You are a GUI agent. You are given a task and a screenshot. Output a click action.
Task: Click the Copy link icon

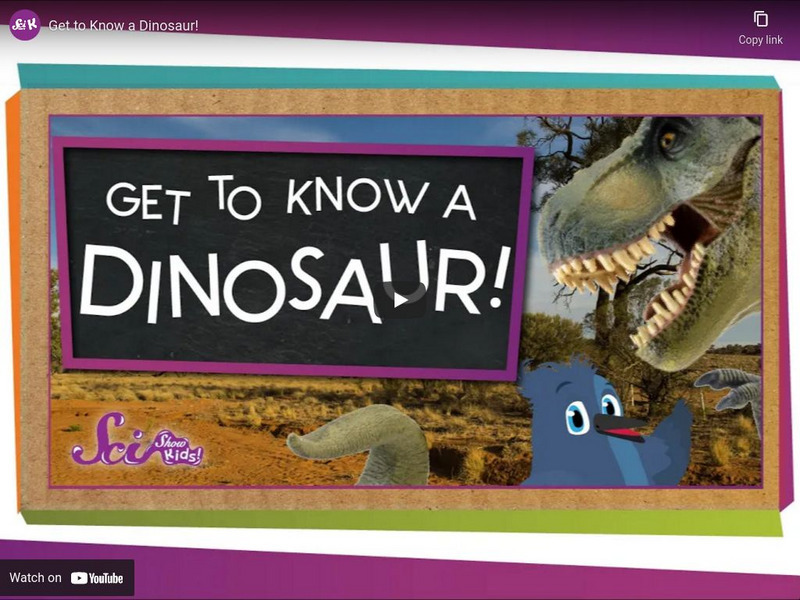(760, 19)
